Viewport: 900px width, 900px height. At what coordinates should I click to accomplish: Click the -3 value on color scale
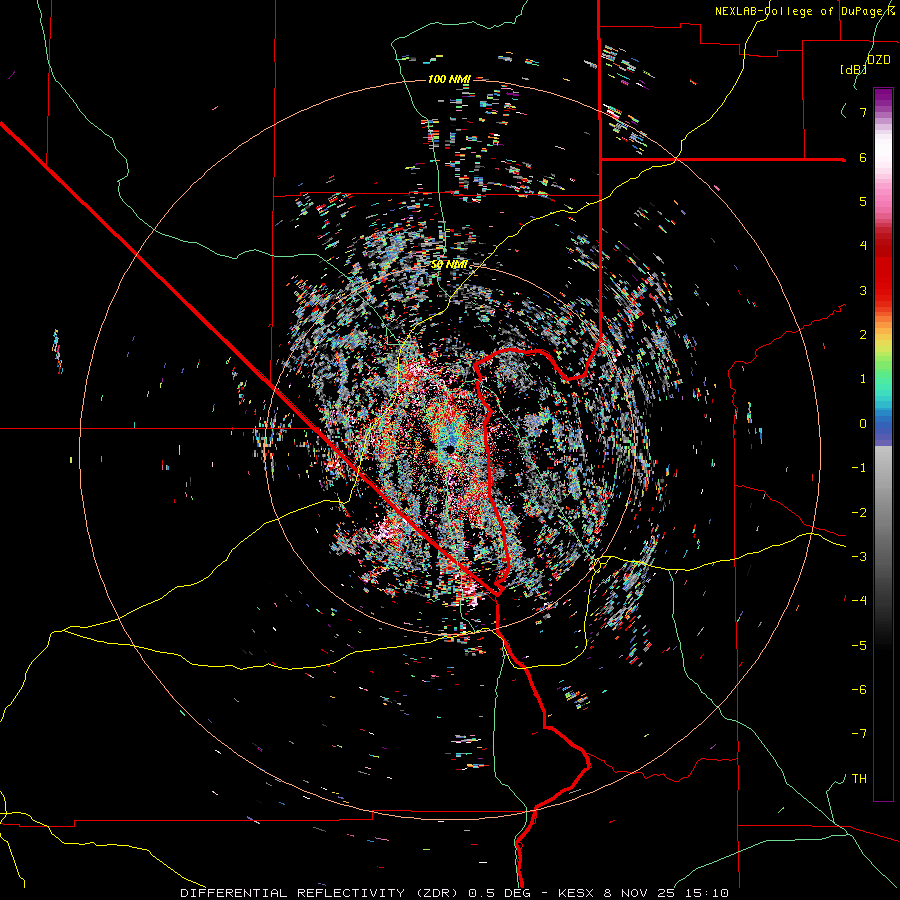coord(859,556)
